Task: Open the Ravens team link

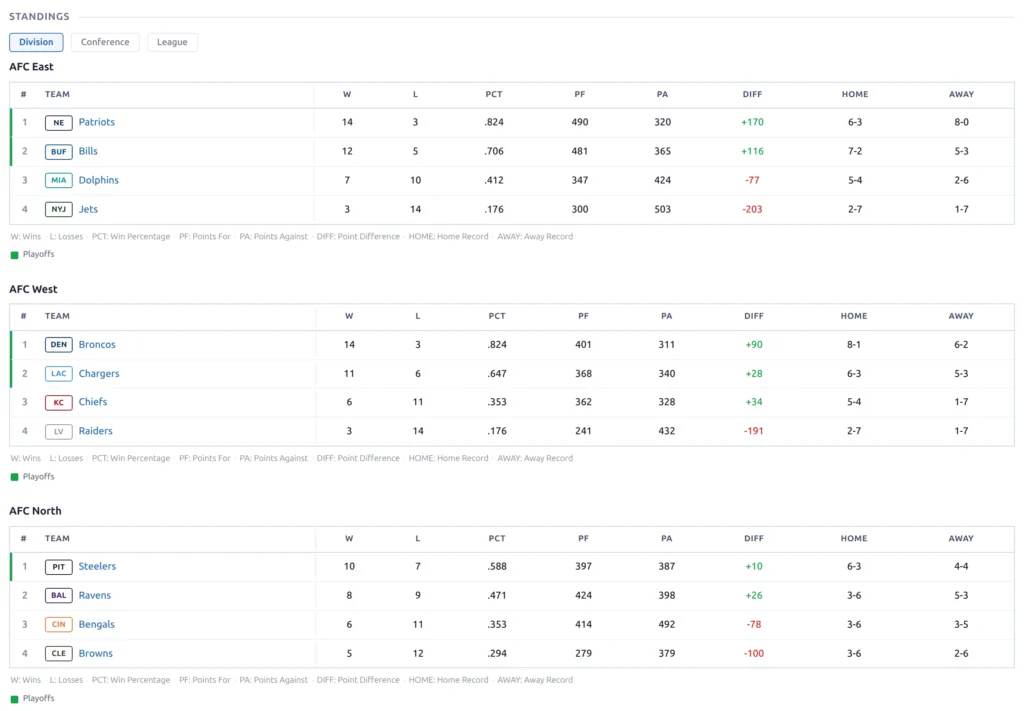Action: coord(95,595)
